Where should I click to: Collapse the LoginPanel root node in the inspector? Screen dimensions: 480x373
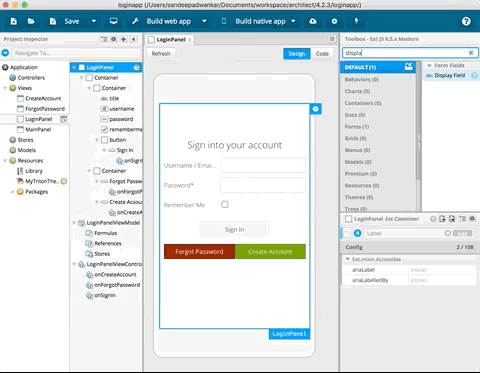(x=74, y=67)
